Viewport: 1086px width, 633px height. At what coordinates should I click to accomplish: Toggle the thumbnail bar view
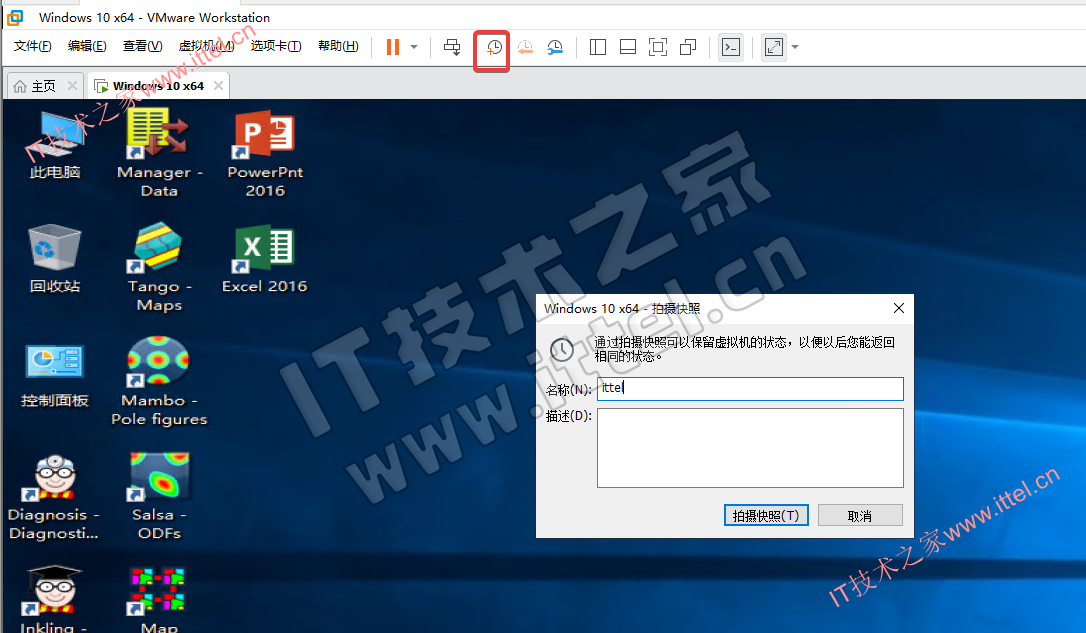[627, 47]
